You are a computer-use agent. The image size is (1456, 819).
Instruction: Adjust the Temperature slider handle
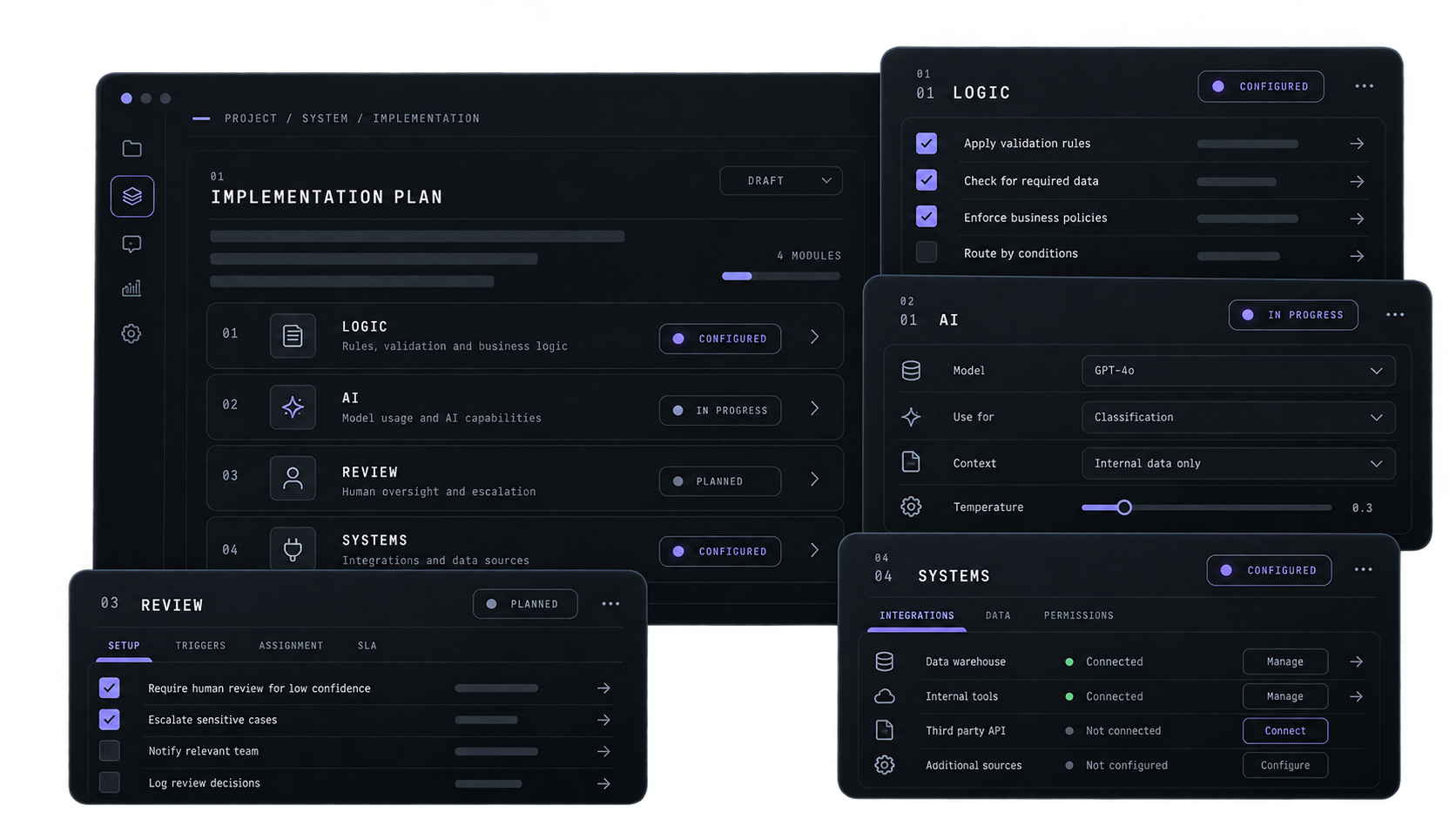coord(1124,507)
